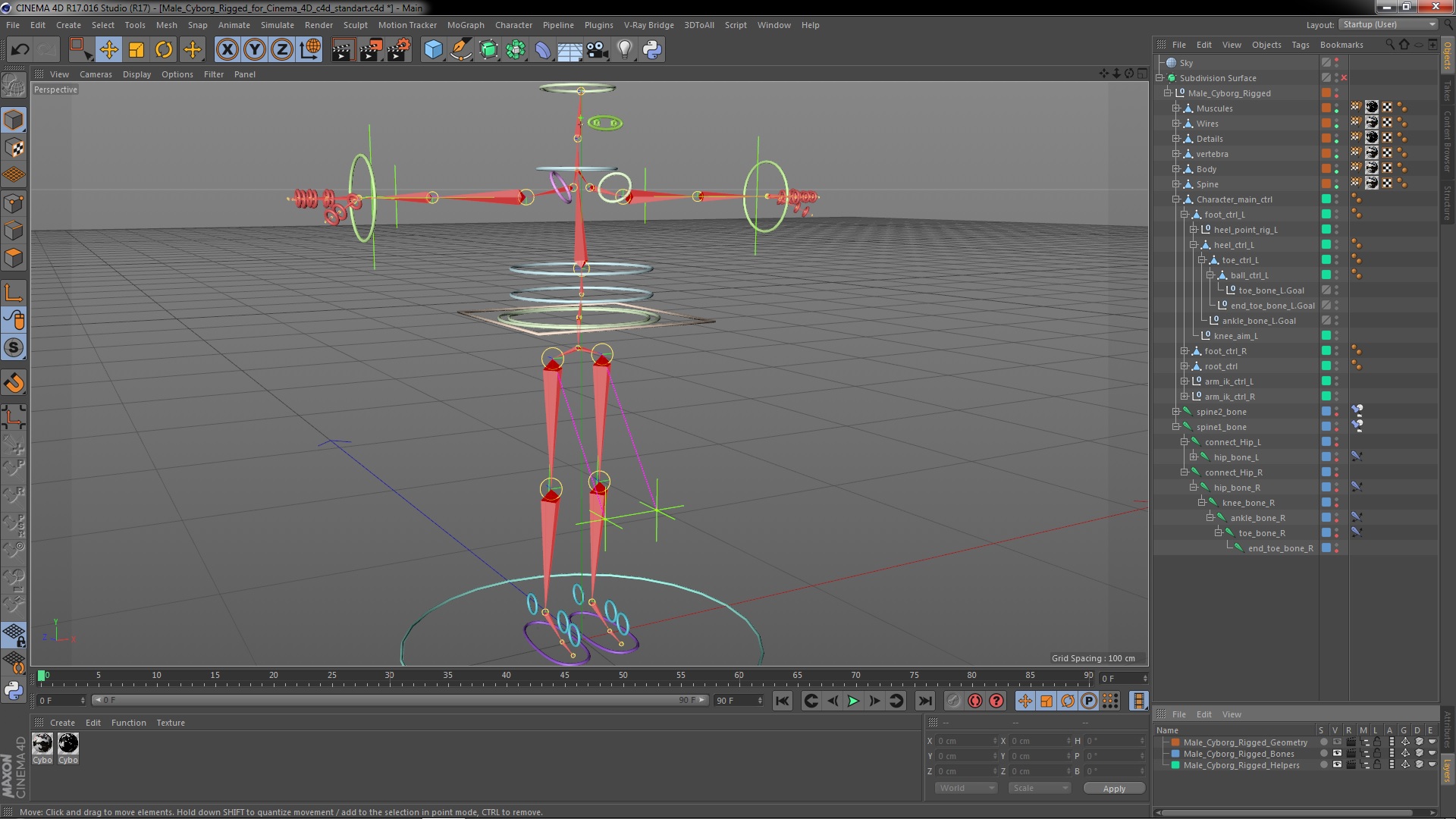This screenshot has height=819, width=1456.
Task: Toggle visibility dots for Sky object
Action: 1337,63
